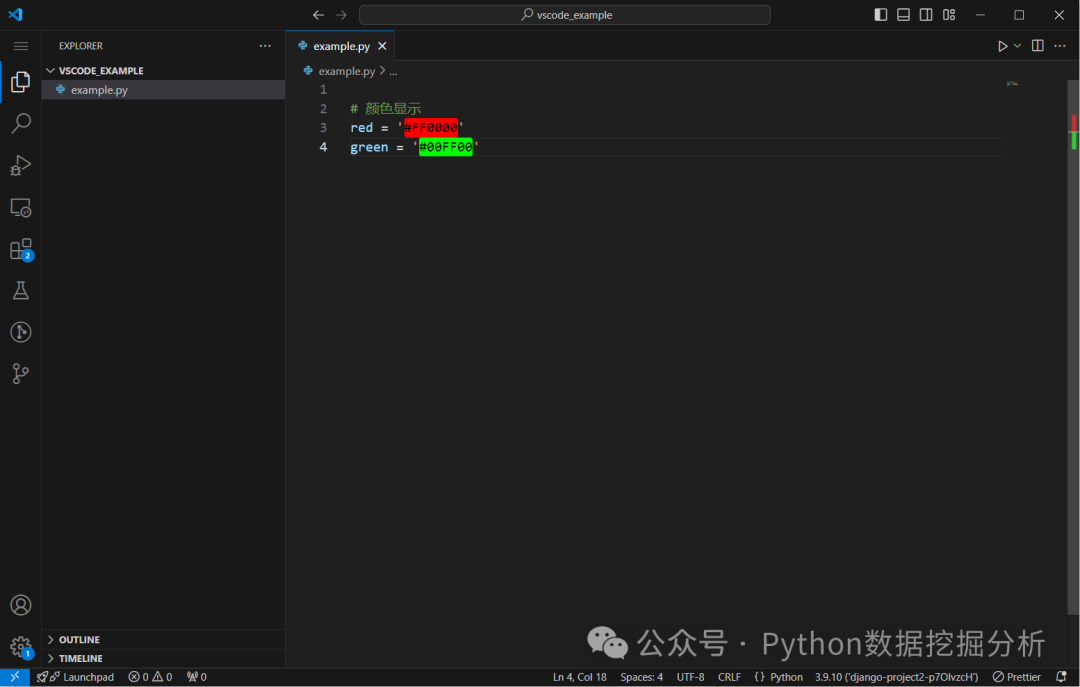Toggle primary side bar layout icon
This screenshot has height=687, width=1080.
(x=880, y=14)
